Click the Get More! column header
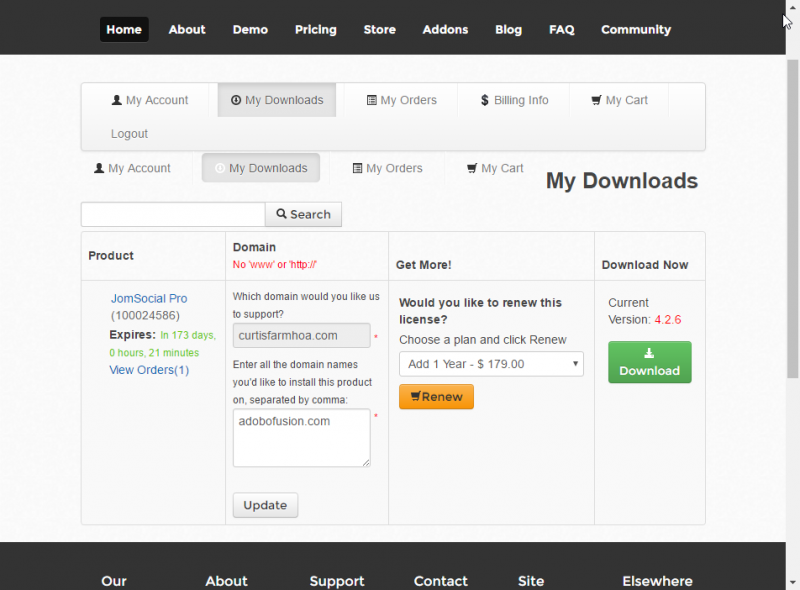 423,265
